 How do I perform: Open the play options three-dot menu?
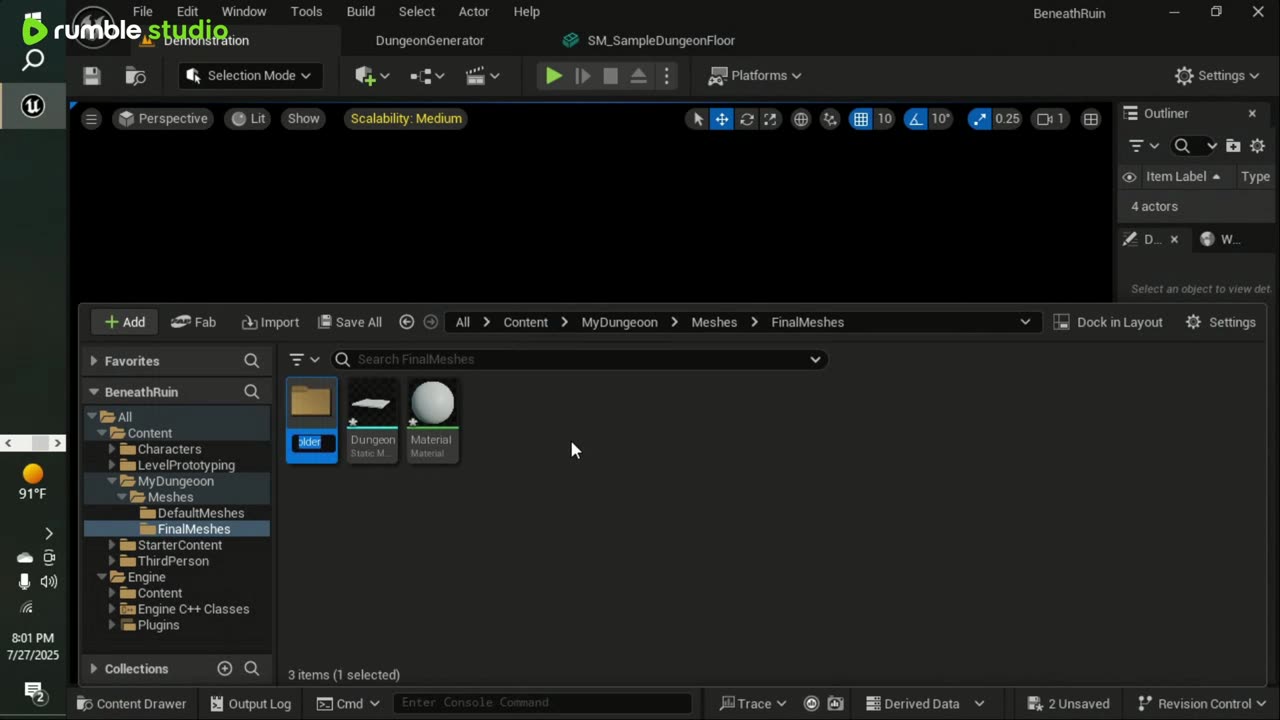[x=666, y=76]
